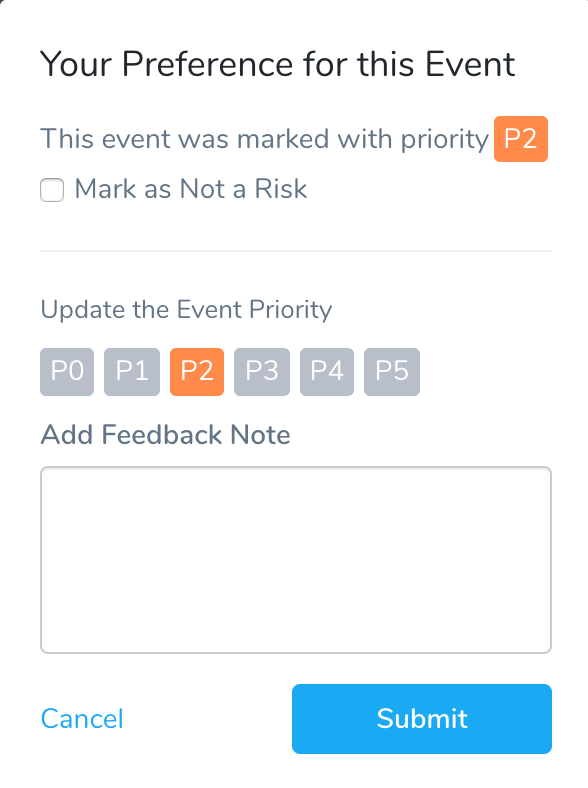Click the word Preference in the dialog title
The image size is (588, 788).
tap(208, 65)
